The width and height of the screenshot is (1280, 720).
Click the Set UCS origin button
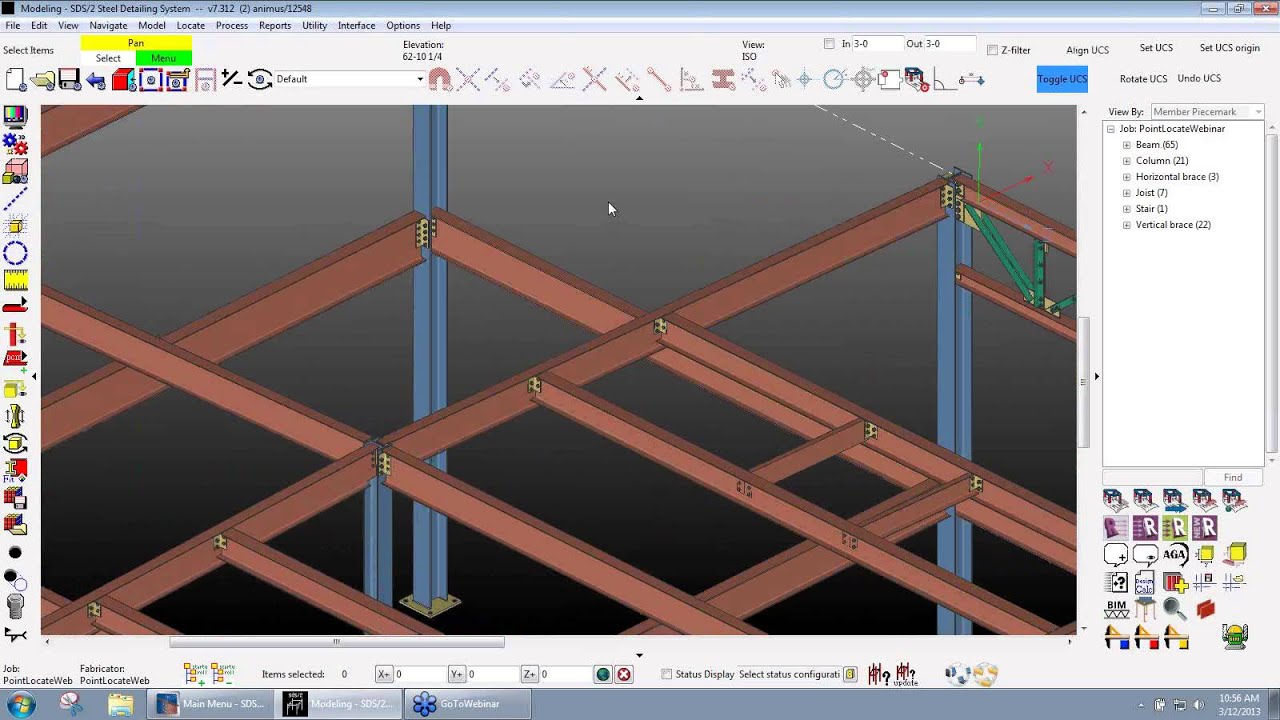coord(1230,48)
